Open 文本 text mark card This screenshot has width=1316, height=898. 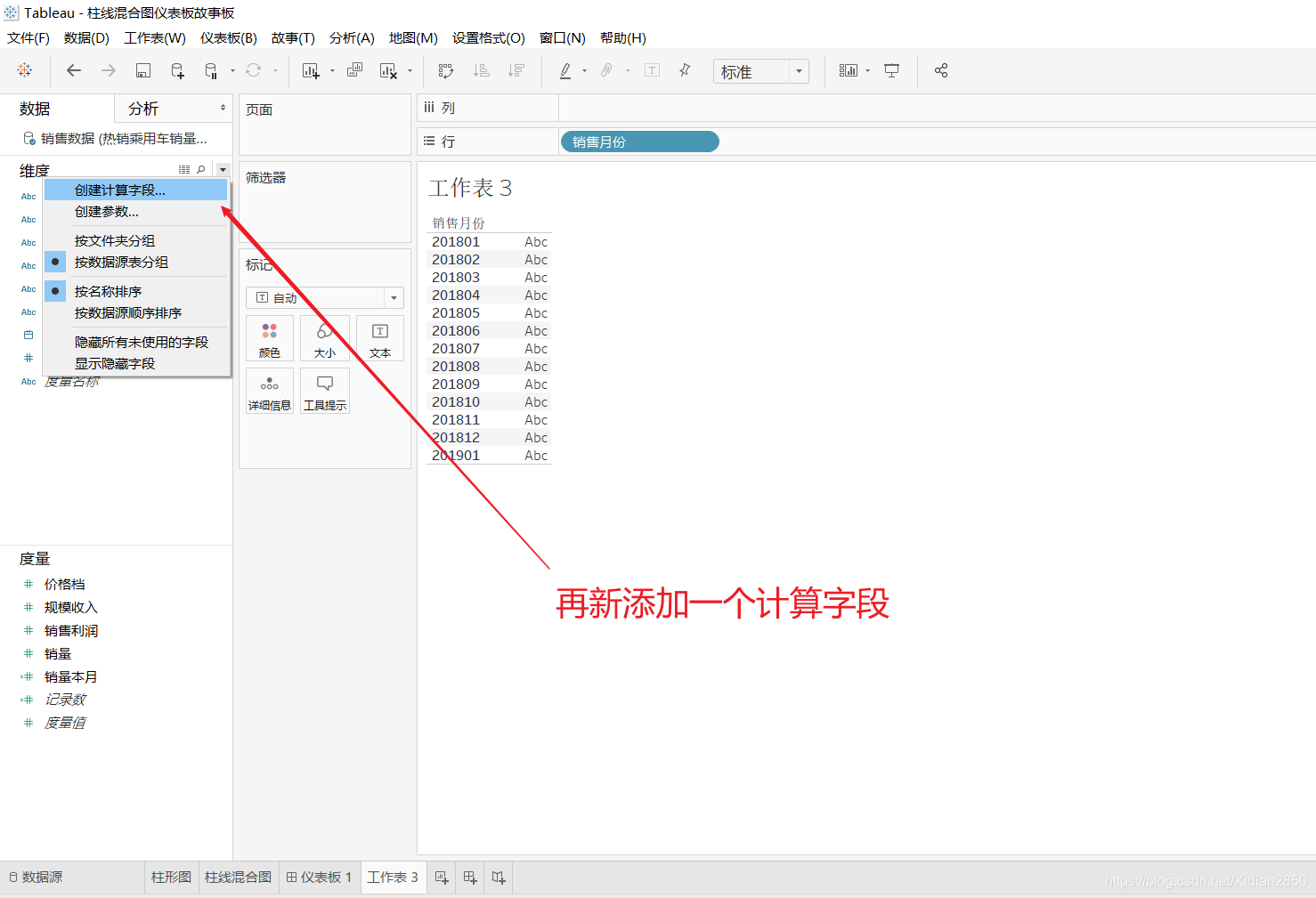(380, 339)
